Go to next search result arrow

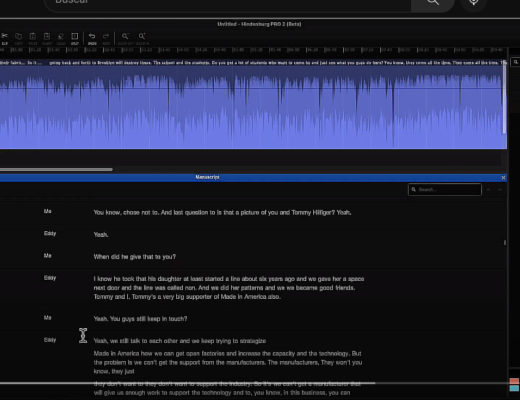pos(500,190)
